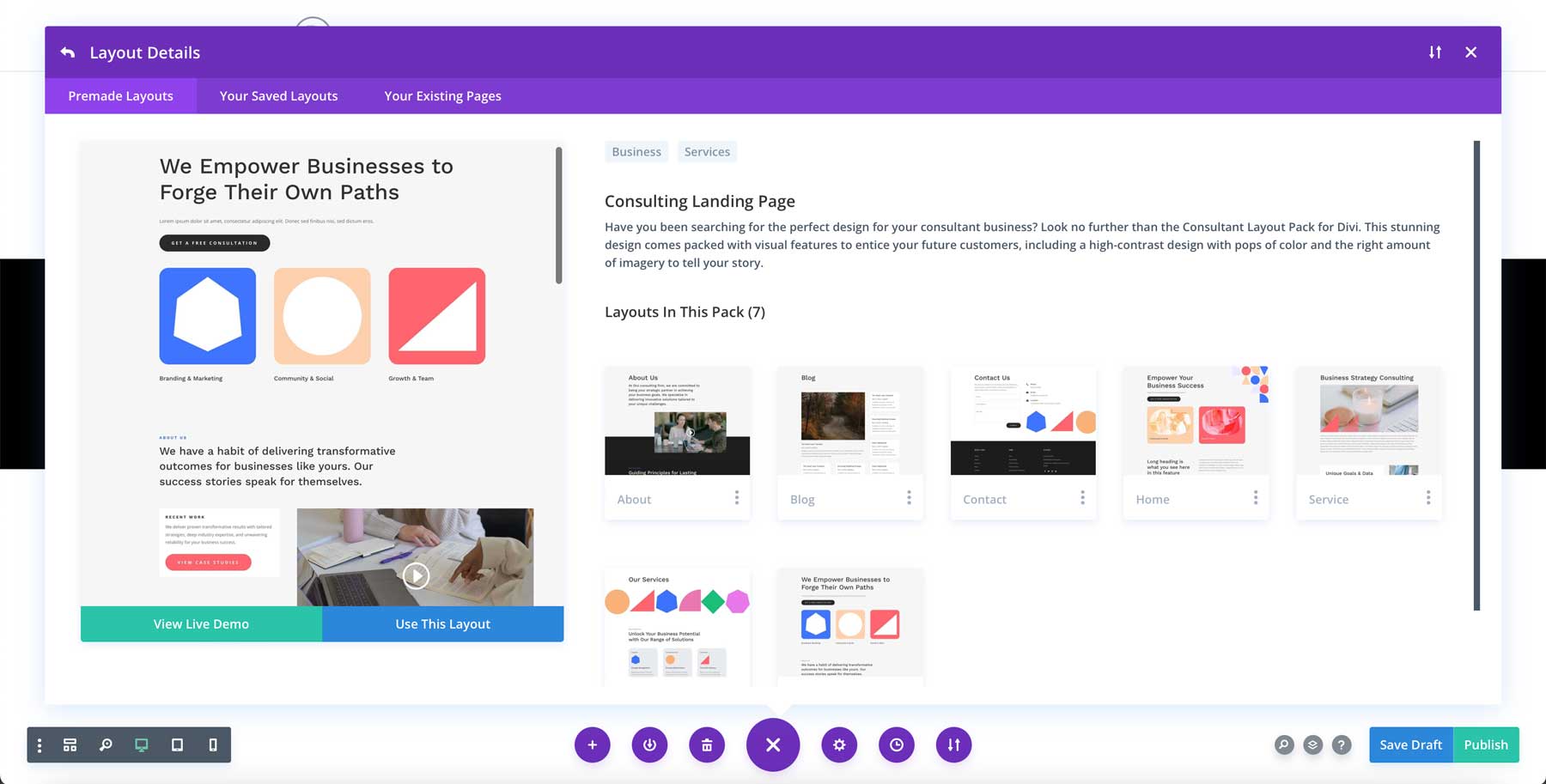Open Divi help via the question mark icon
Image resolution: width=1546 pixels, height=784 pixels.
(x=1341, y=744)
